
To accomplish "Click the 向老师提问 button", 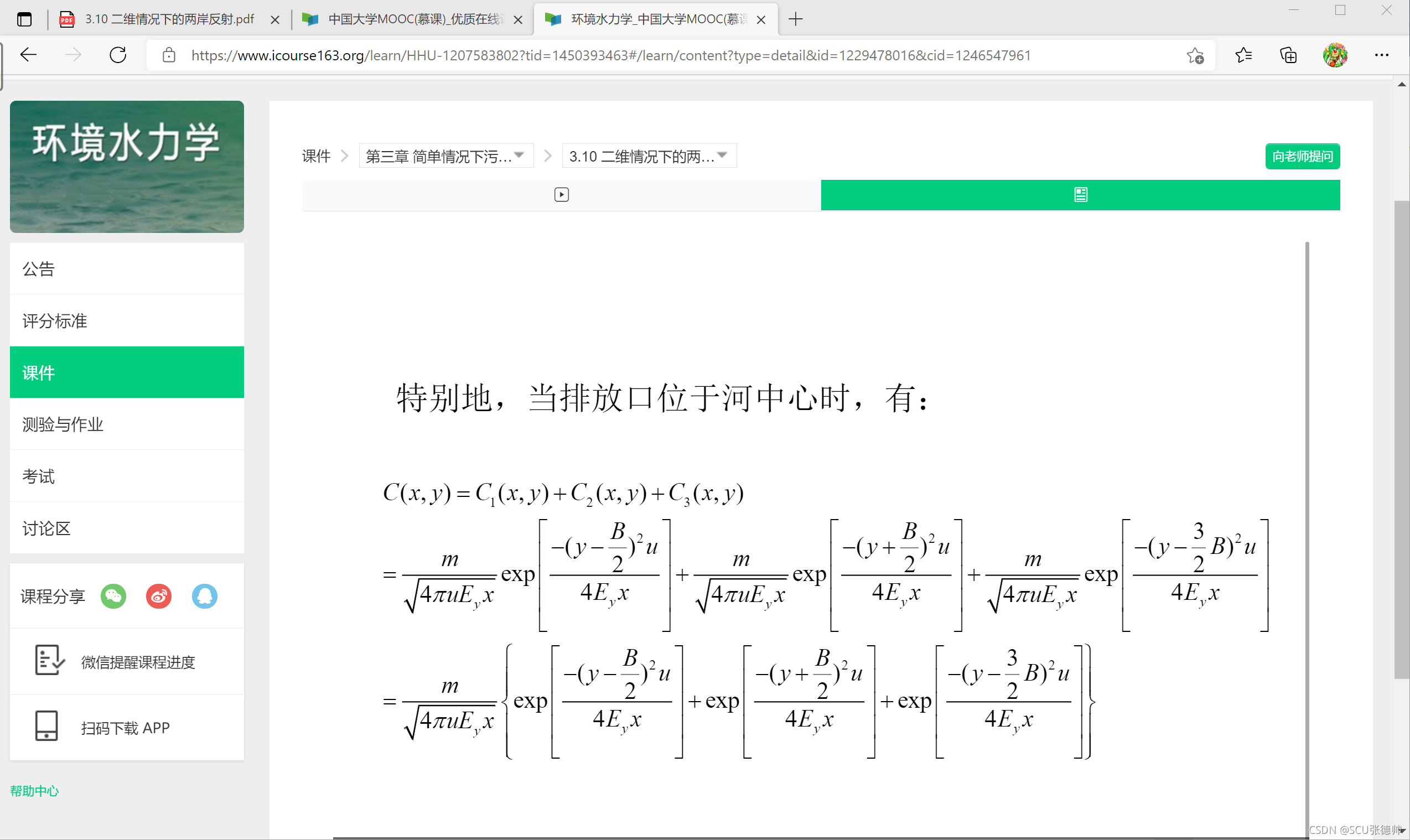I will point(1302,156).
